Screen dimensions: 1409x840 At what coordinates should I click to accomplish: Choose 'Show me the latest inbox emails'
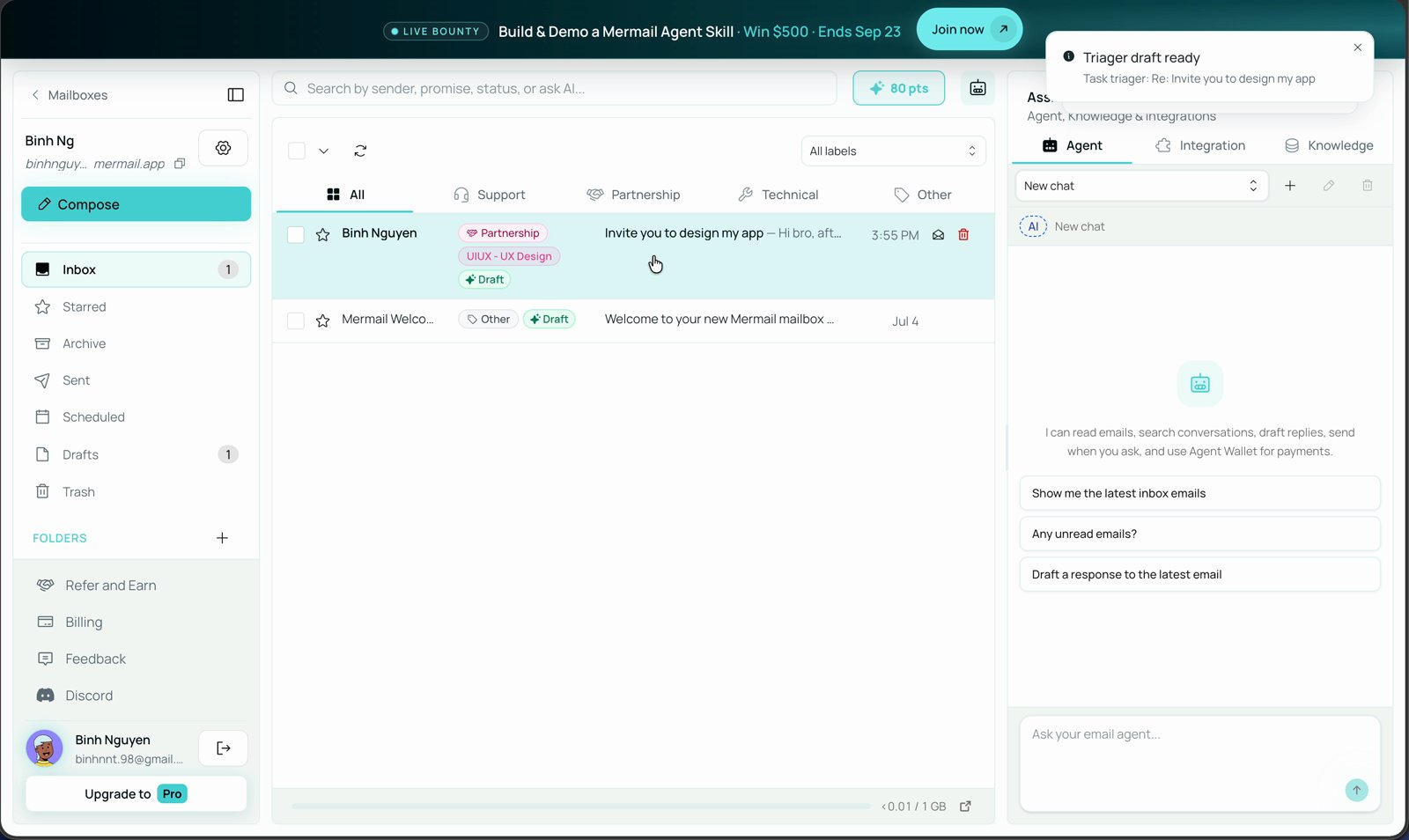[1199, 493]
